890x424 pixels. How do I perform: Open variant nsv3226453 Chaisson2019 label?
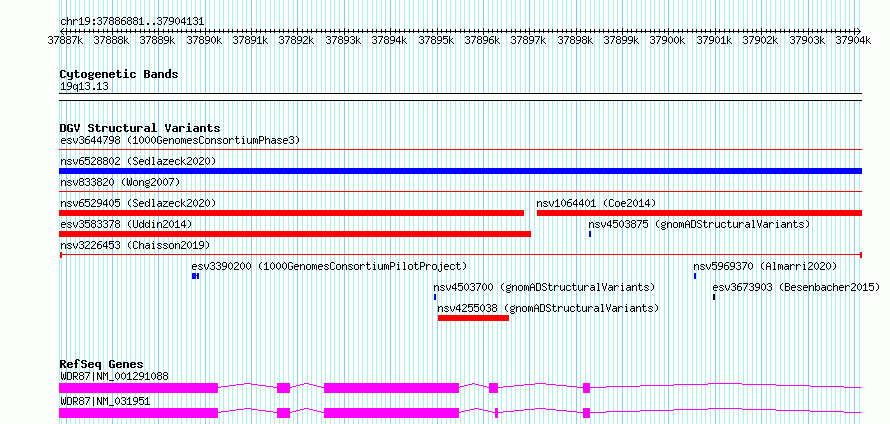tap(135, 246)
